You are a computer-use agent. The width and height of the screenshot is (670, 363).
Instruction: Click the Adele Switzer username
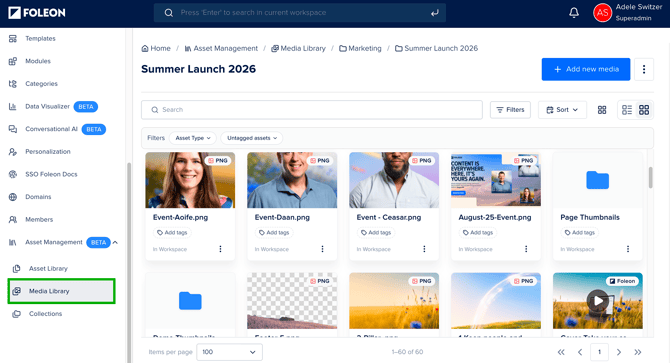click(639, 7)
